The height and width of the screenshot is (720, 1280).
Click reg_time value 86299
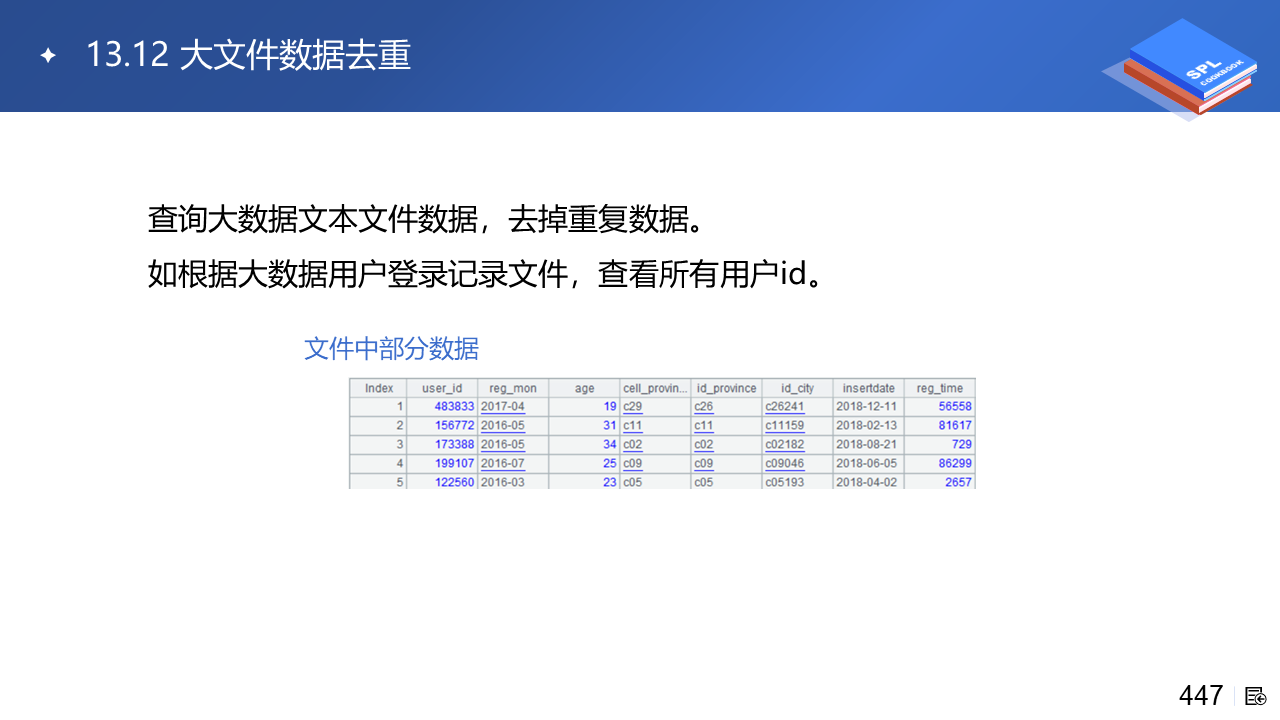pyautogui.click(x=955, y=464)
